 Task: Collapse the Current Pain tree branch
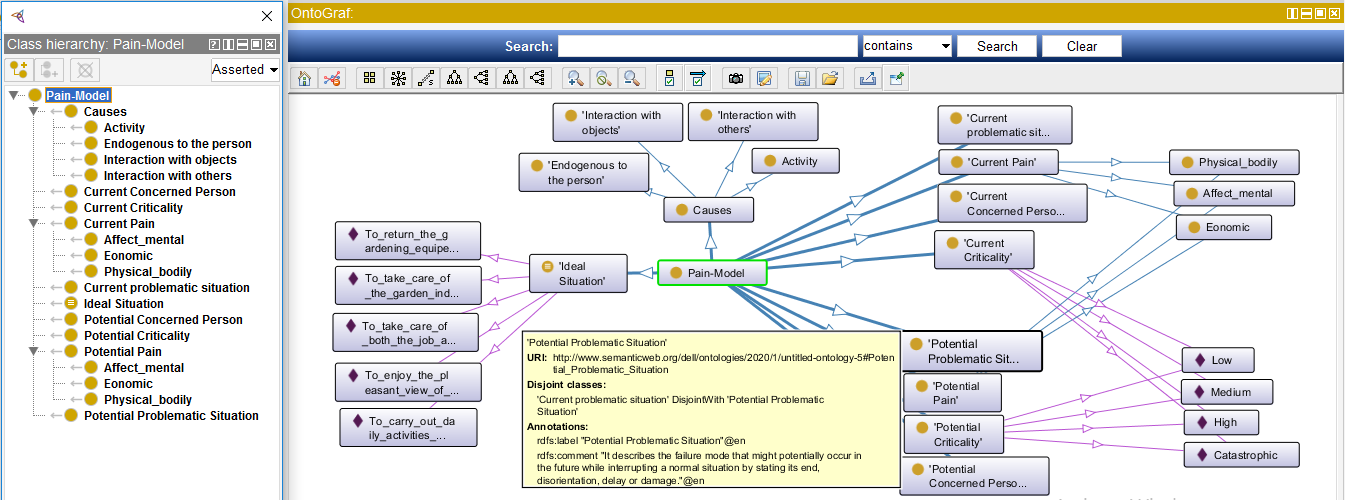tap(33, 224)
